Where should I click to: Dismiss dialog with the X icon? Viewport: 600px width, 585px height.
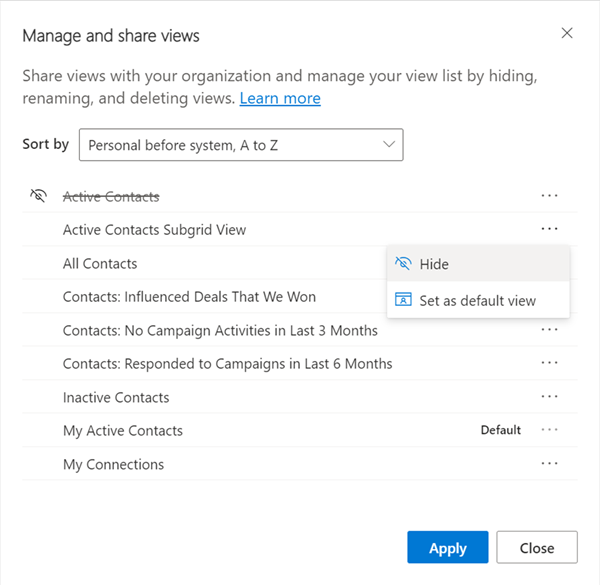pyautogui.click(x=567, y=34)
